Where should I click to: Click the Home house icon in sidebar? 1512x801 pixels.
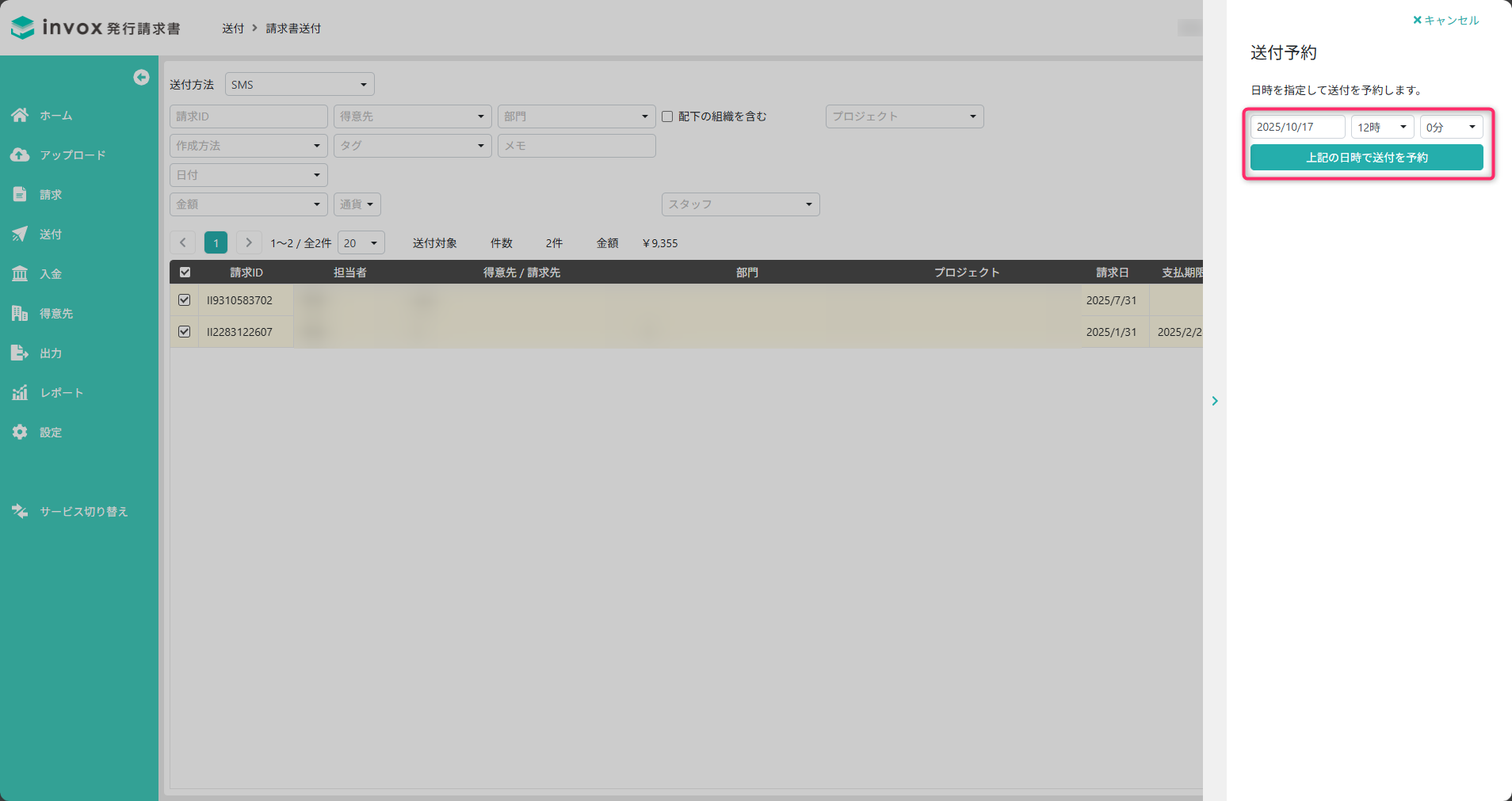click(x=20, y=115)
